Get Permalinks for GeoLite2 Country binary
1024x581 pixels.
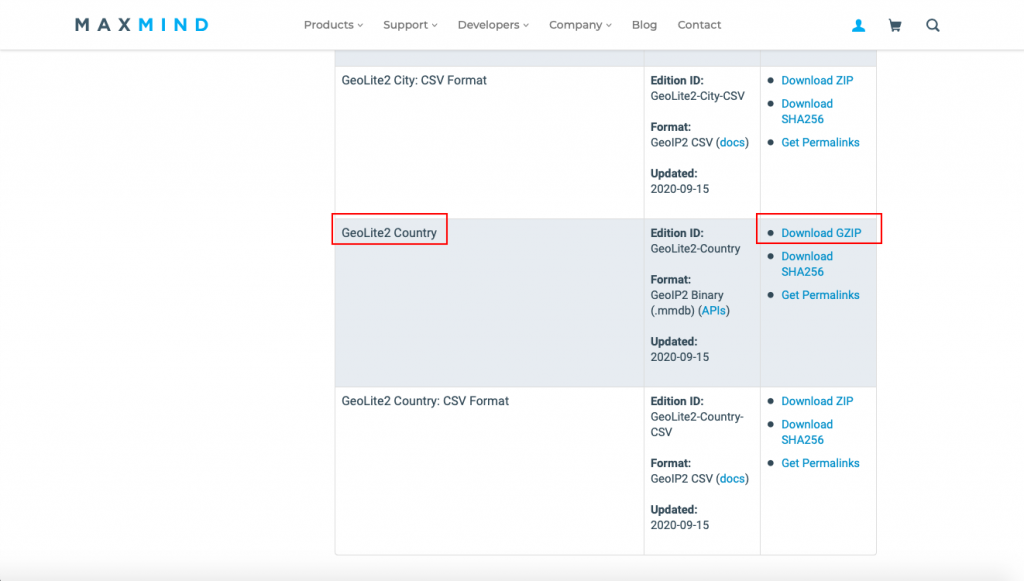820,295
